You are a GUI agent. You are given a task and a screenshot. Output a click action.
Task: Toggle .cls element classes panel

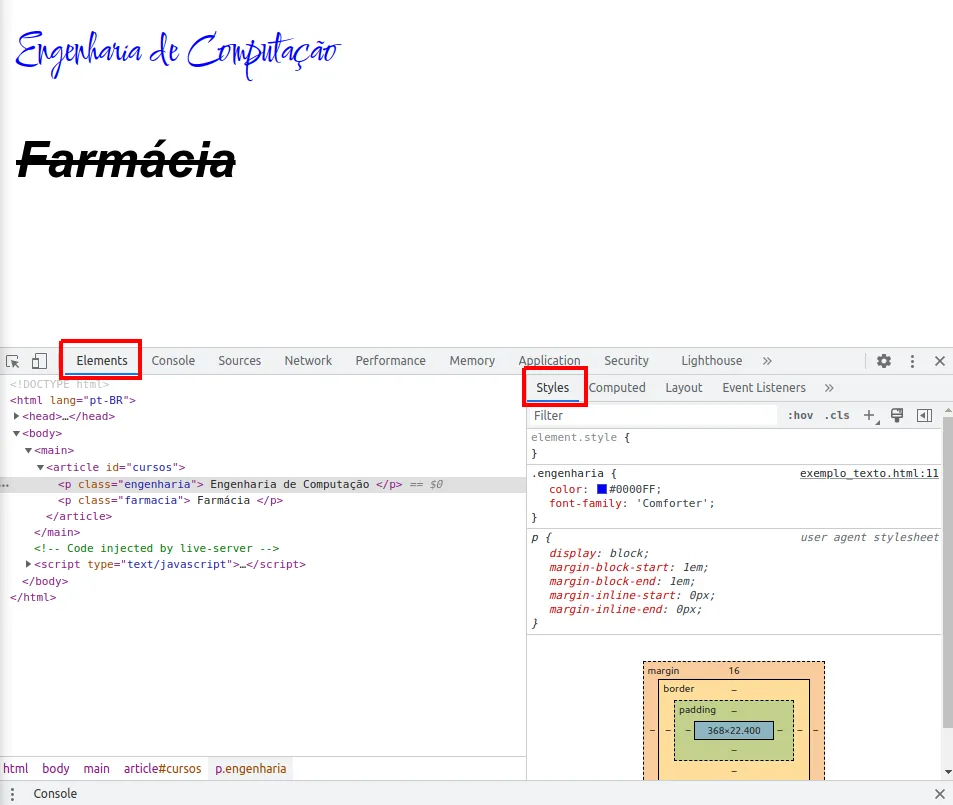coord(837,415)
